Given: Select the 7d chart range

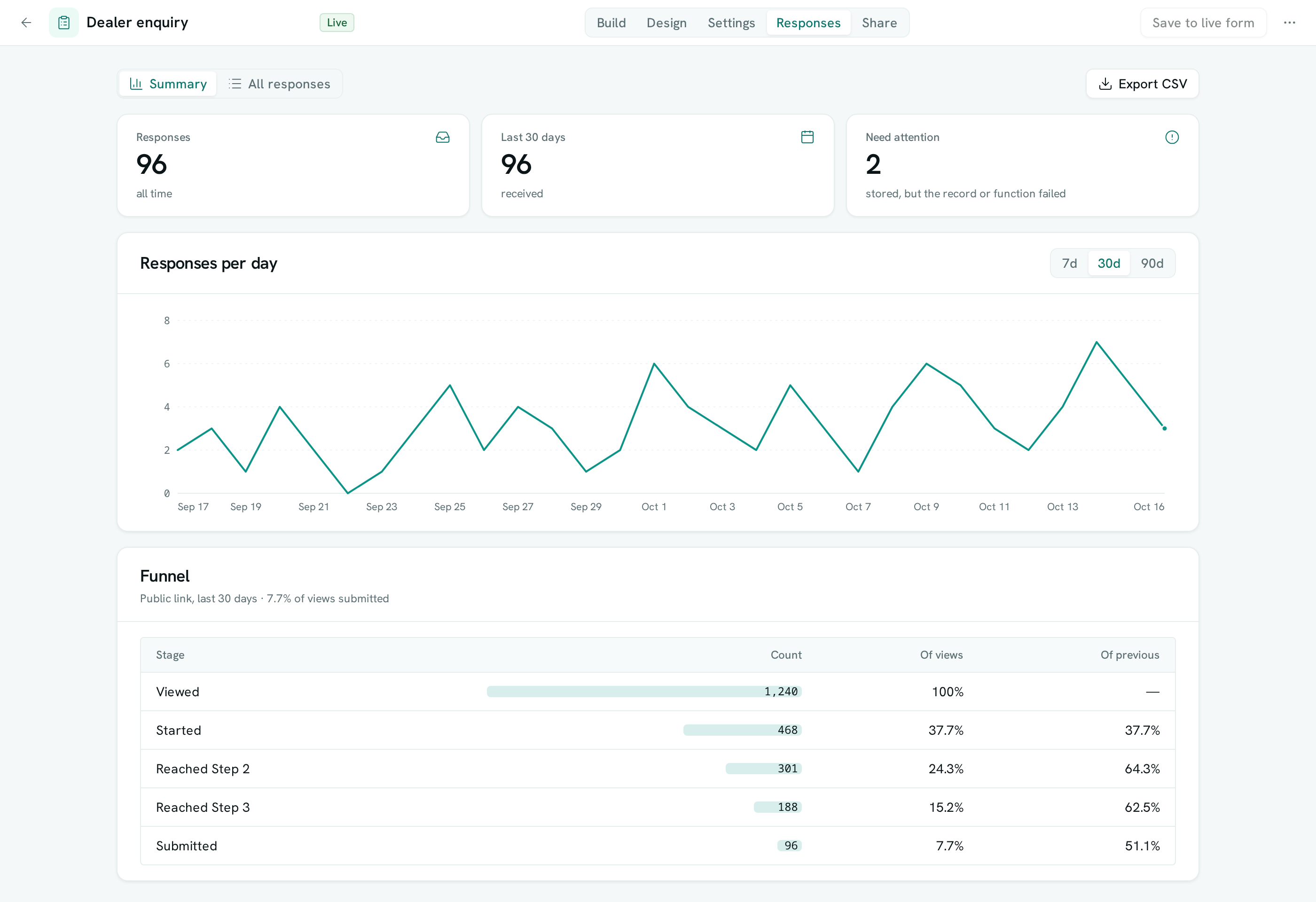Looking at the screenshot, I should [x=1069, y=263].
